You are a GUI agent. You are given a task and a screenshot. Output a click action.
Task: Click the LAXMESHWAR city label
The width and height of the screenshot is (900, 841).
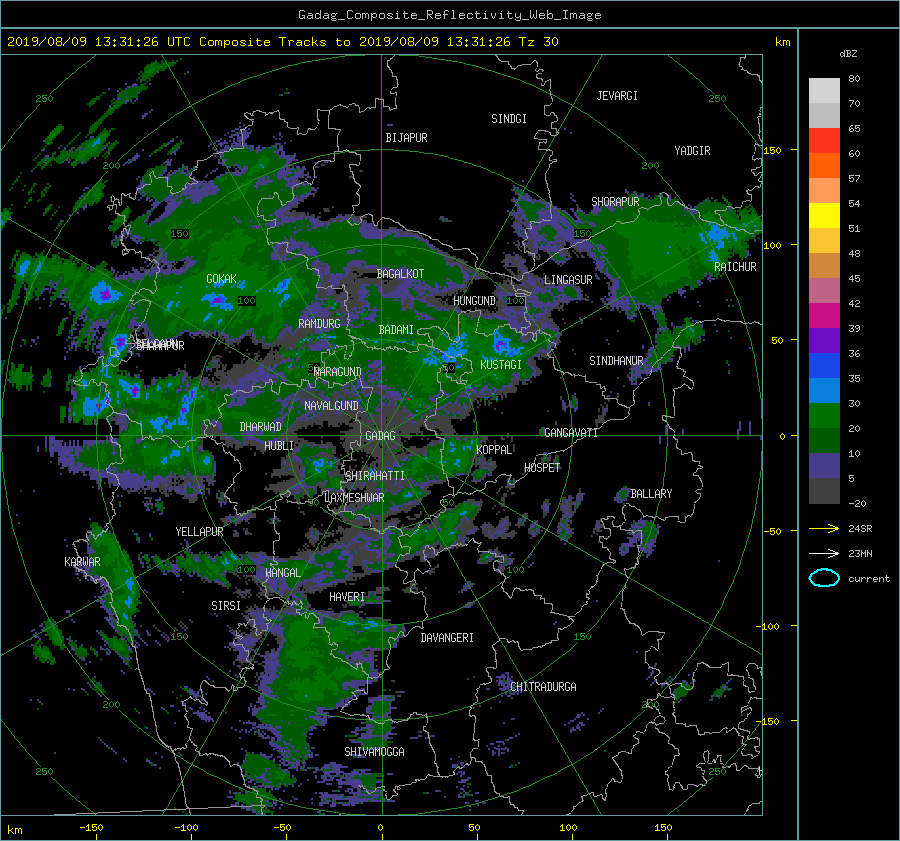(x=354, y=498)
